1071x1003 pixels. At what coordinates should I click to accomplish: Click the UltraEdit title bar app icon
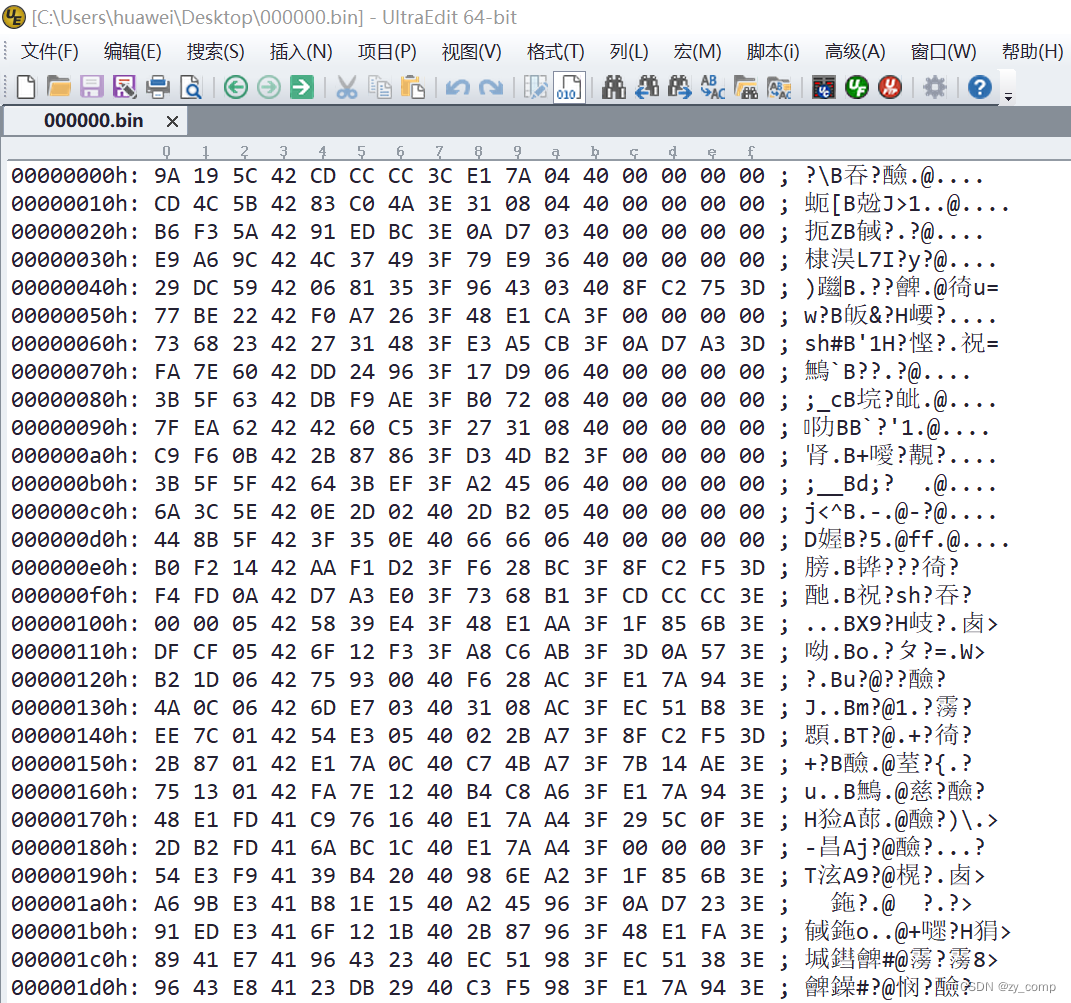coord(14,16)
